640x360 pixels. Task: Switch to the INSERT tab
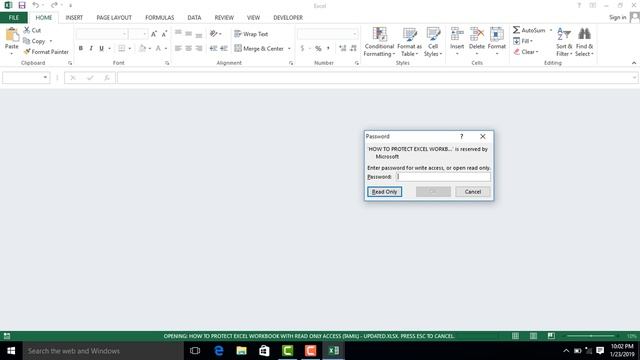pyautogui.click(x=74, y=18)
